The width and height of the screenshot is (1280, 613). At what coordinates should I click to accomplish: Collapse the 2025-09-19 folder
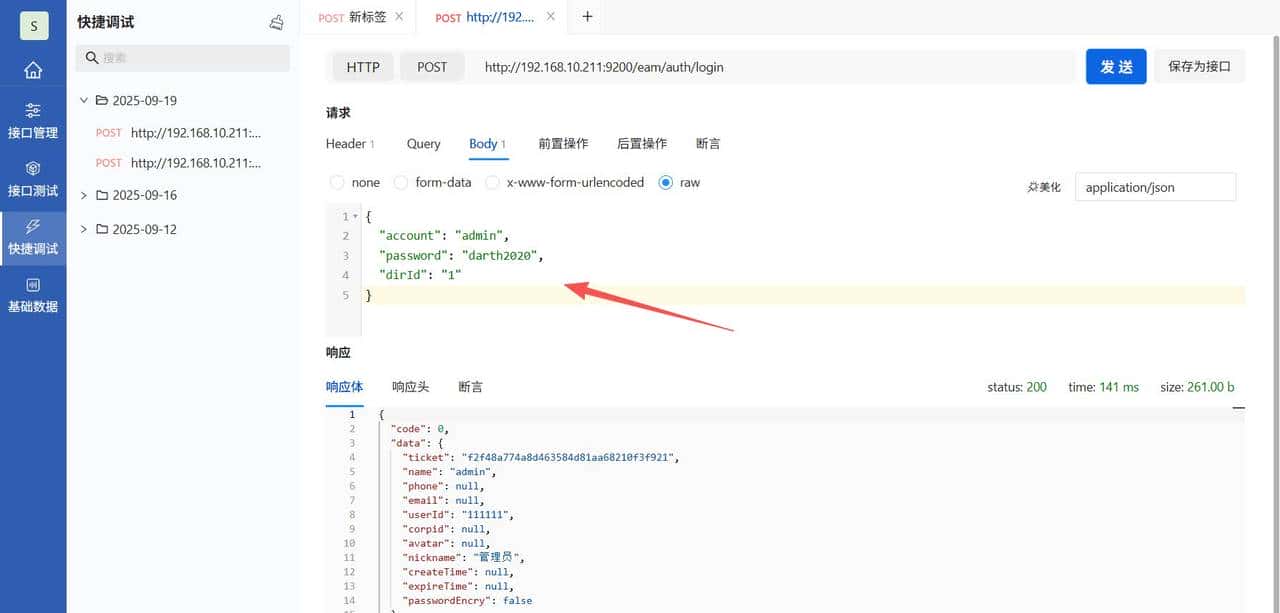84,100
